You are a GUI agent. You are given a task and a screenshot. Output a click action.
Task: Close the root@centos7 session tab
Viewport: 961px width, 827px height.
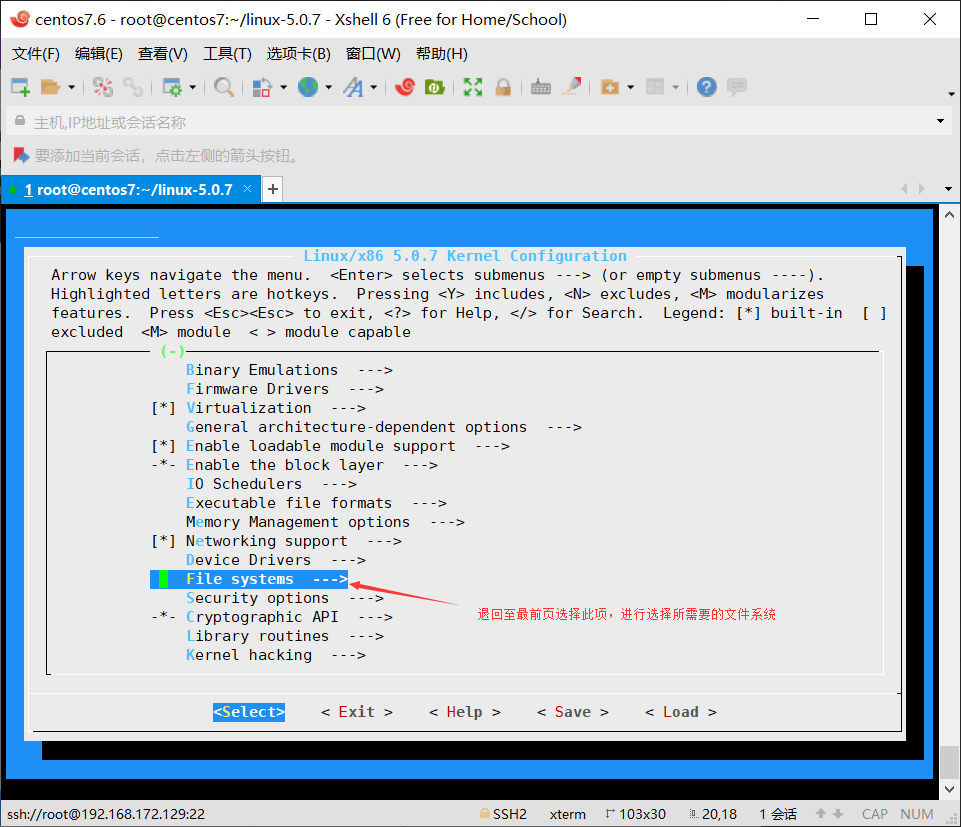(248, 189)
